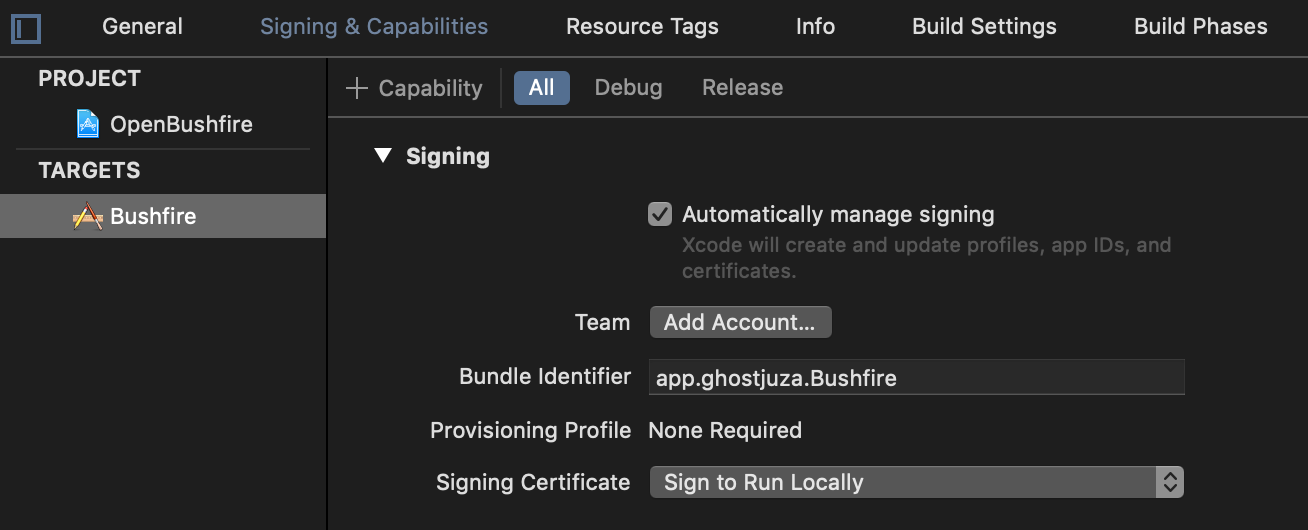This screenshot has width=1308, height=530.
Task: Select the Release configuration filter
Action: pyautogui.click(x=742, y=88)
